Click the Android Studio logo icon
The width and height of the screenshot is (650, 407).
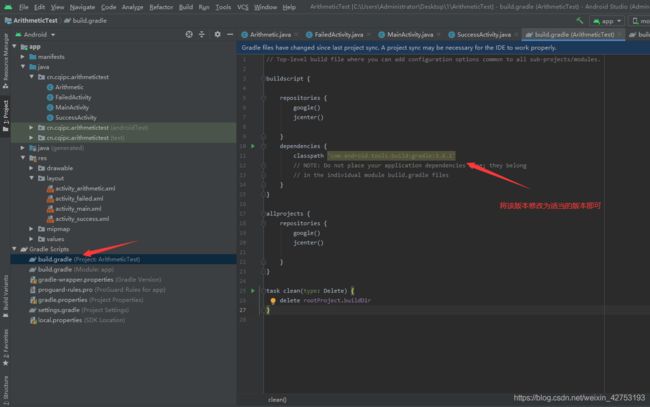[8, 7]
